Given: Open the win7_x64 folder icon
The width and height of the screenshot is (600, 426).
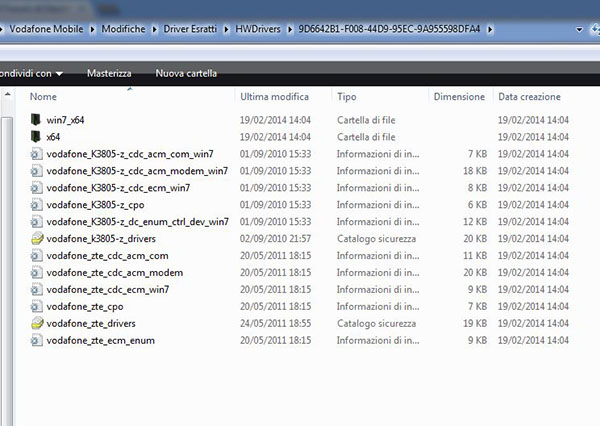Looking at the screenshot, I should 37,120.
